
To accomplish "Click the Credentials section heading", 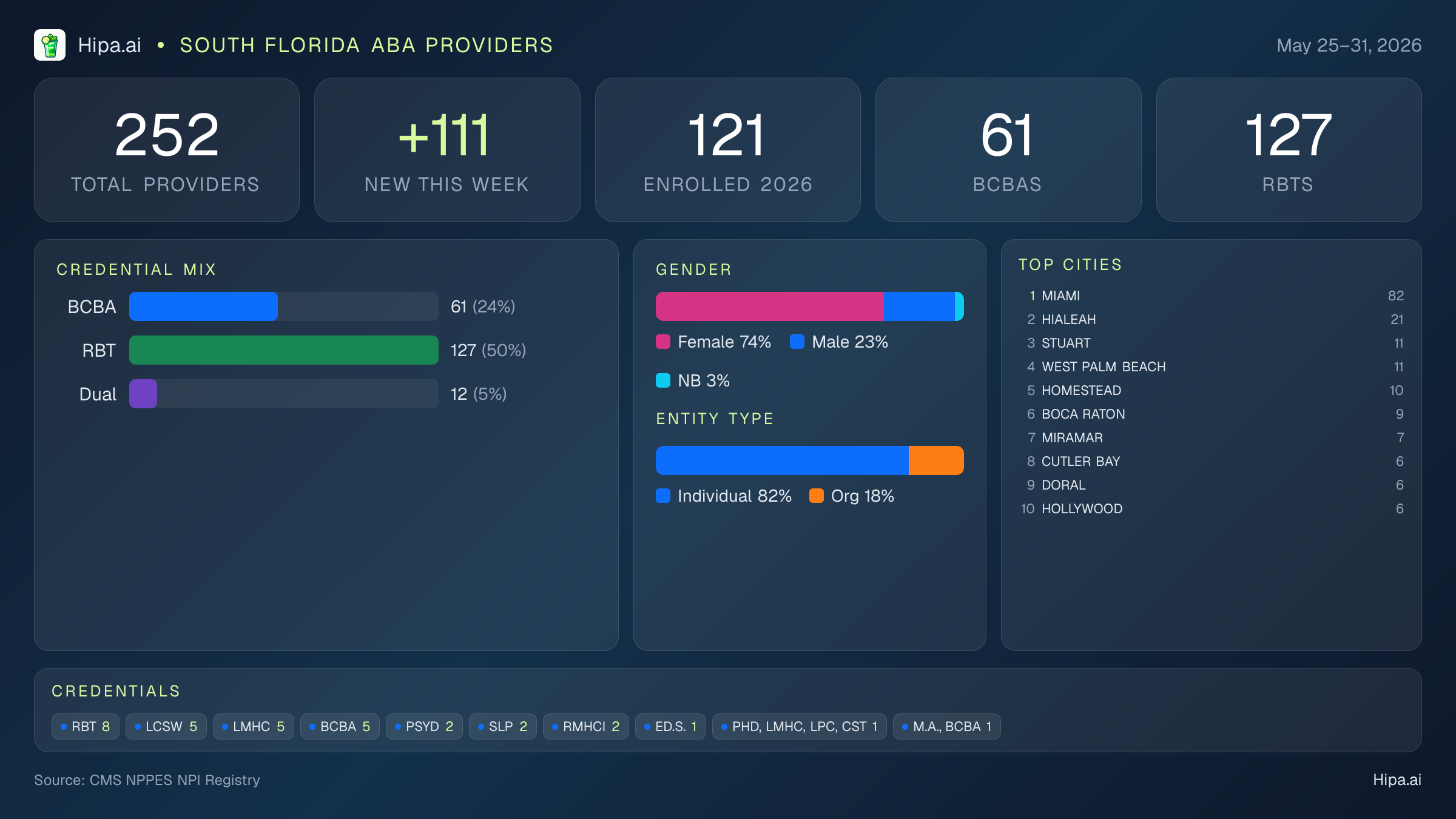I will (116, 691).
